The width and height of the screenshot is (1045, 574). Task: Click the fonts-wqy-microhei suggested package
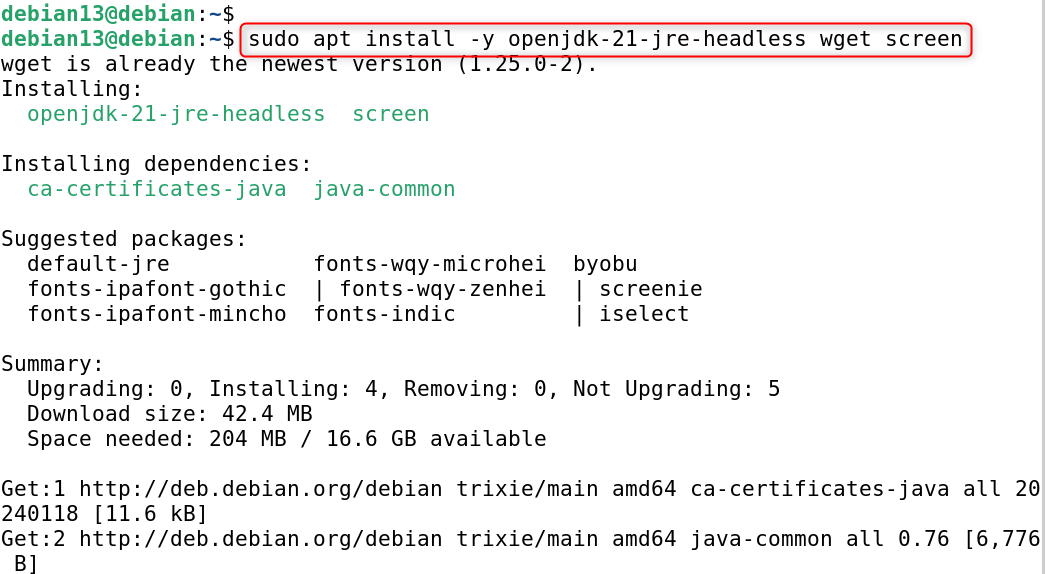430,264
